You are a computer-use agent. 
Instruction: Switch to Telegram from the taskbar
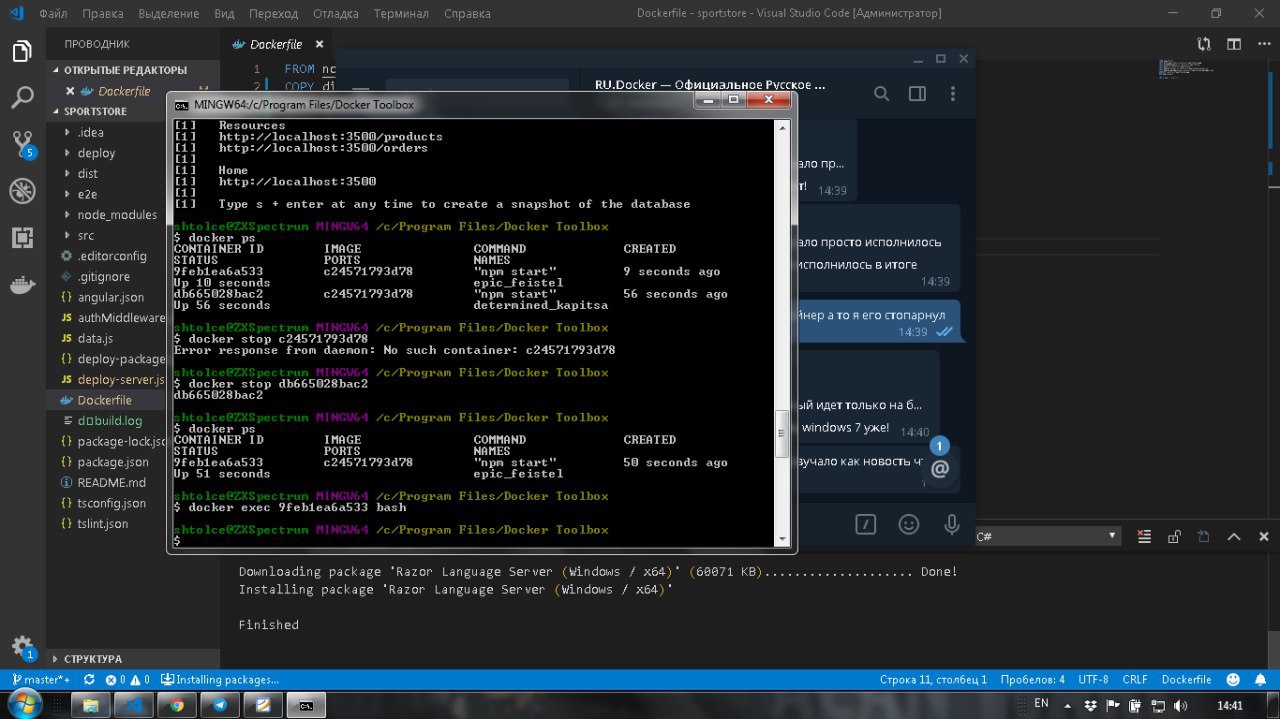click(x=220, y=705)
